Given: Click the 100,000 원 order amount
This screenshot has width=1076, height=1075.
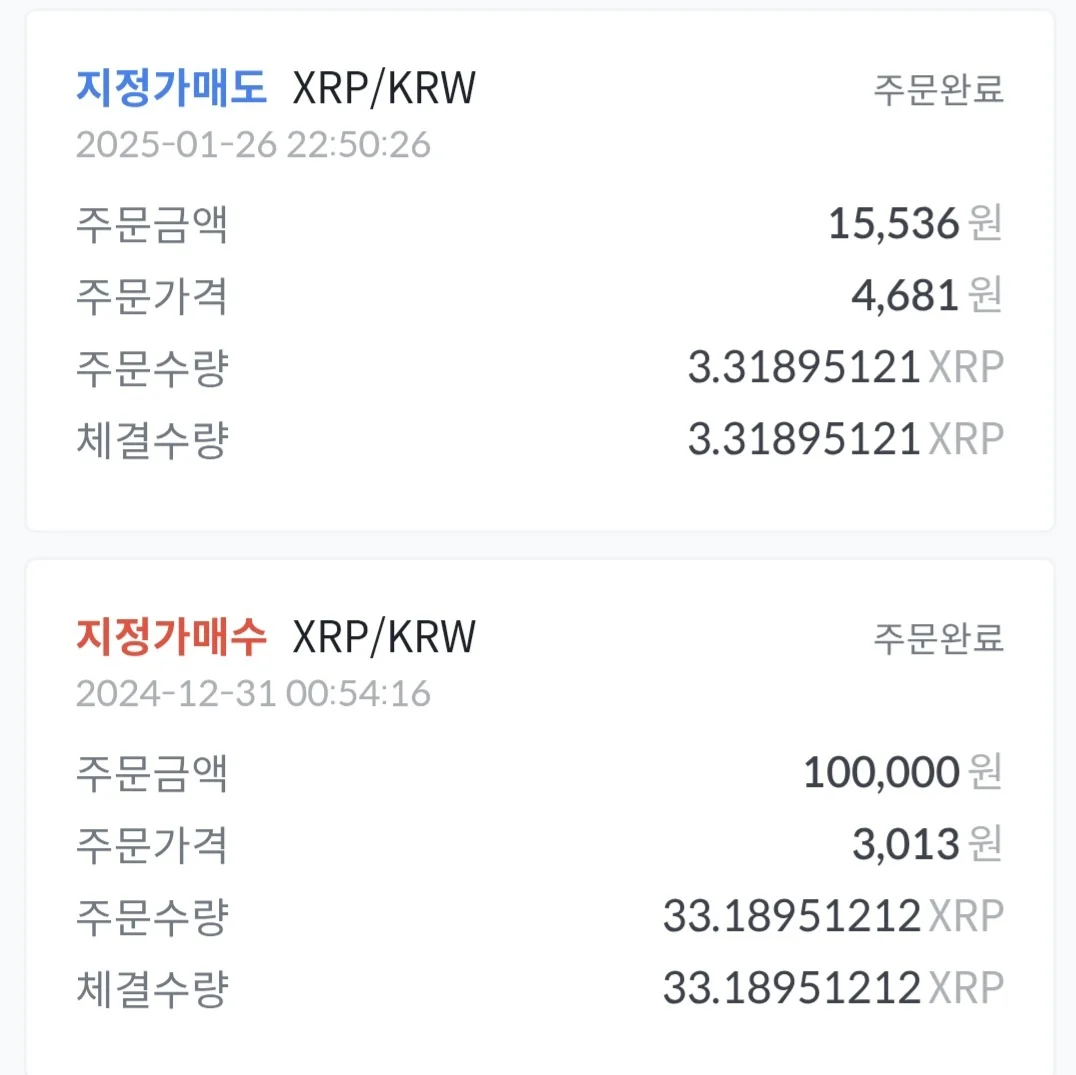Looking at the screenshot, I should coord(902,772).
